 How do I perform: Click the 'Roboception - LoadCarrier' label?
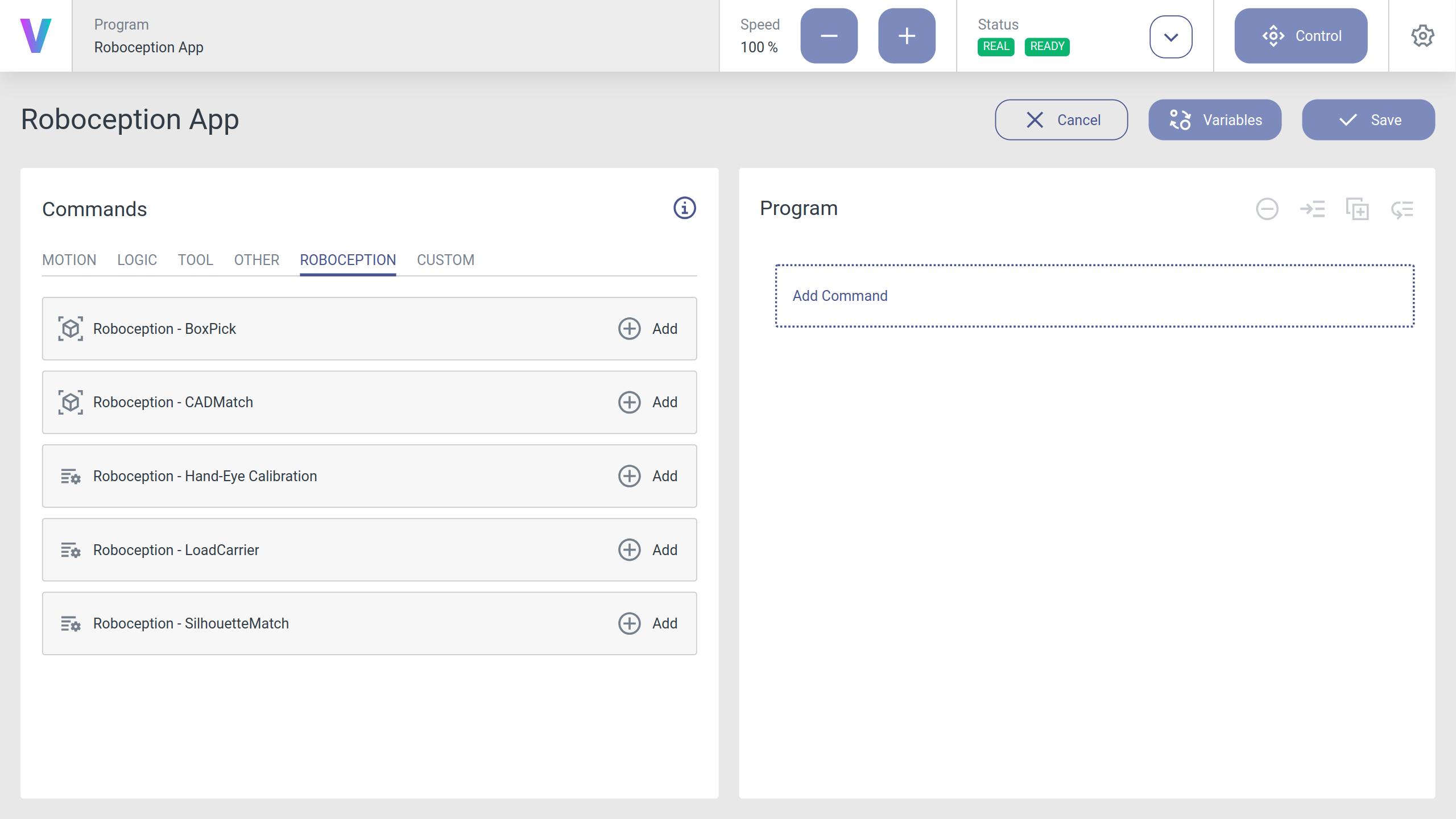tap(176, 550)
